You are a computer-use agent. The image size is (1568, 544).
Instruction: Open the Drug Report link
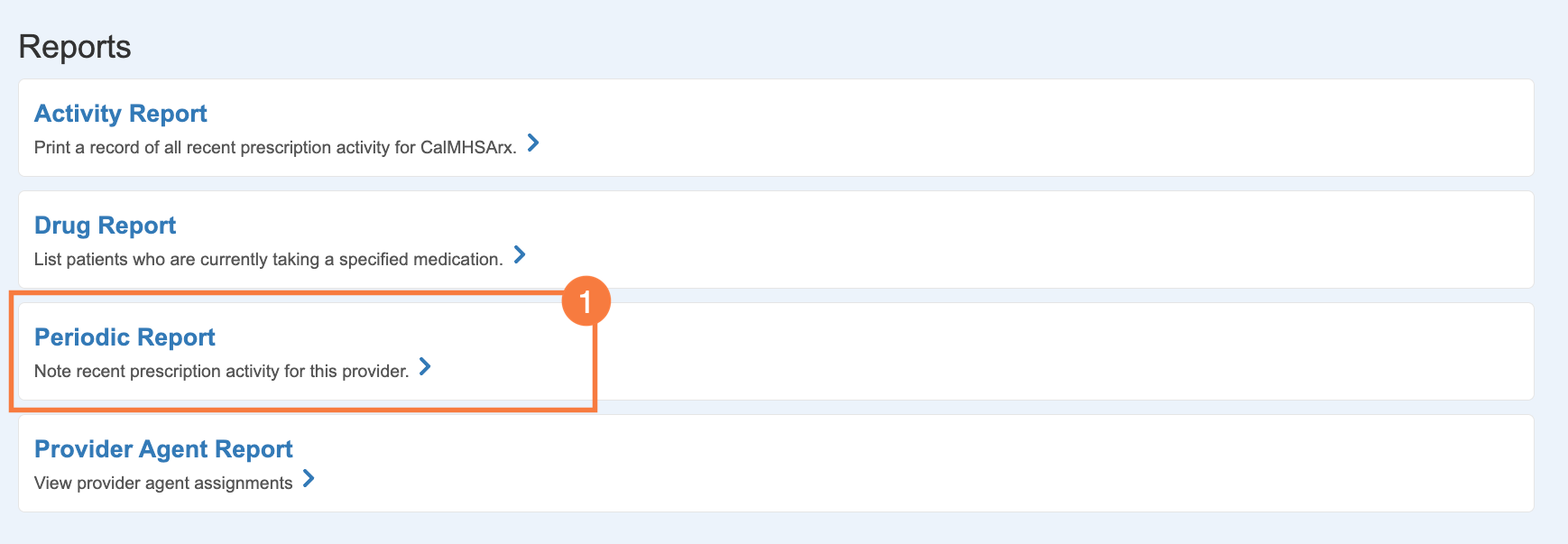point(105,226)
